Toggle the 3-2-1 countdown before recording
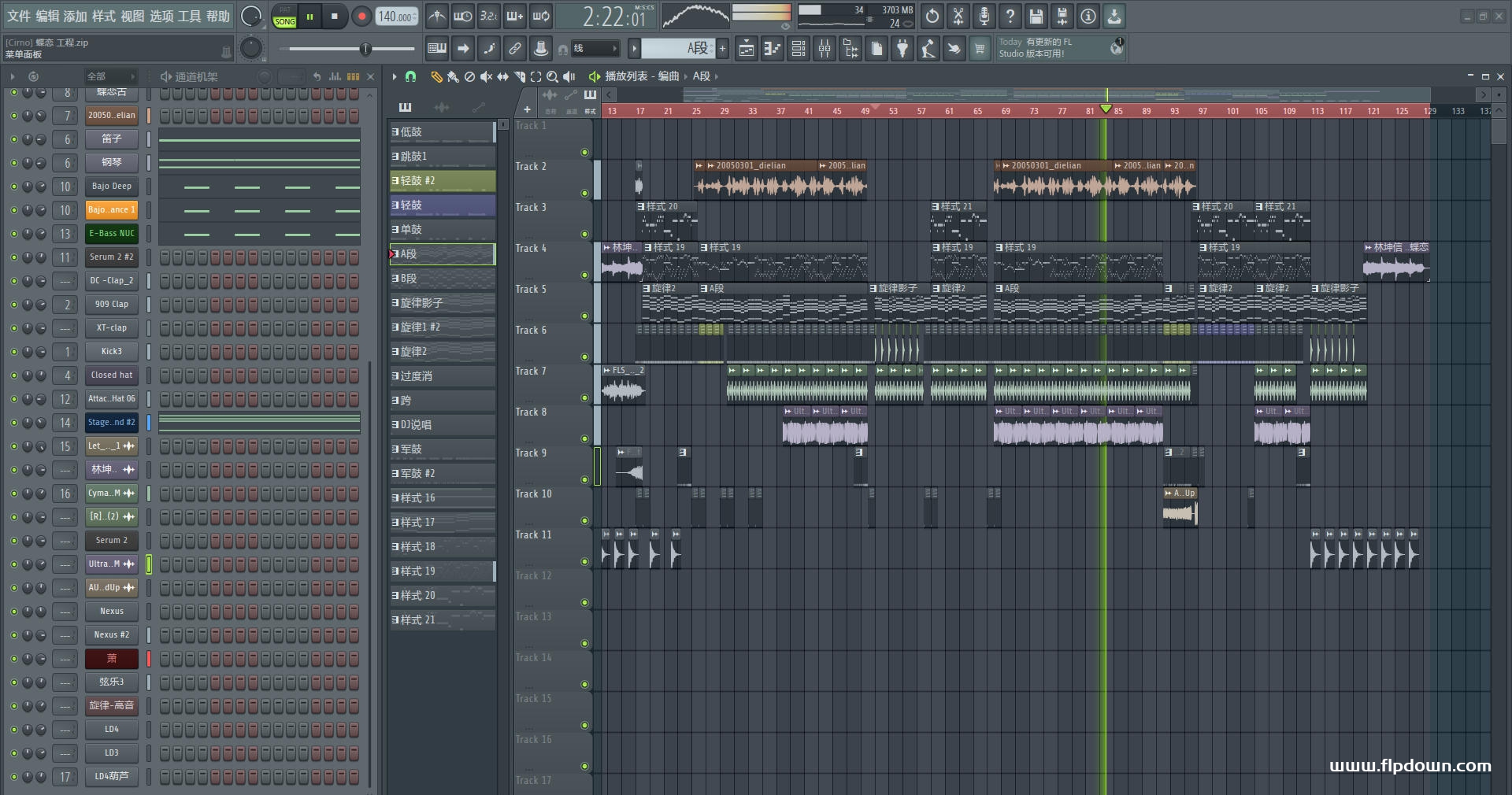The width and height of the screenshot is (1512, 795). (x=489, y=16)
